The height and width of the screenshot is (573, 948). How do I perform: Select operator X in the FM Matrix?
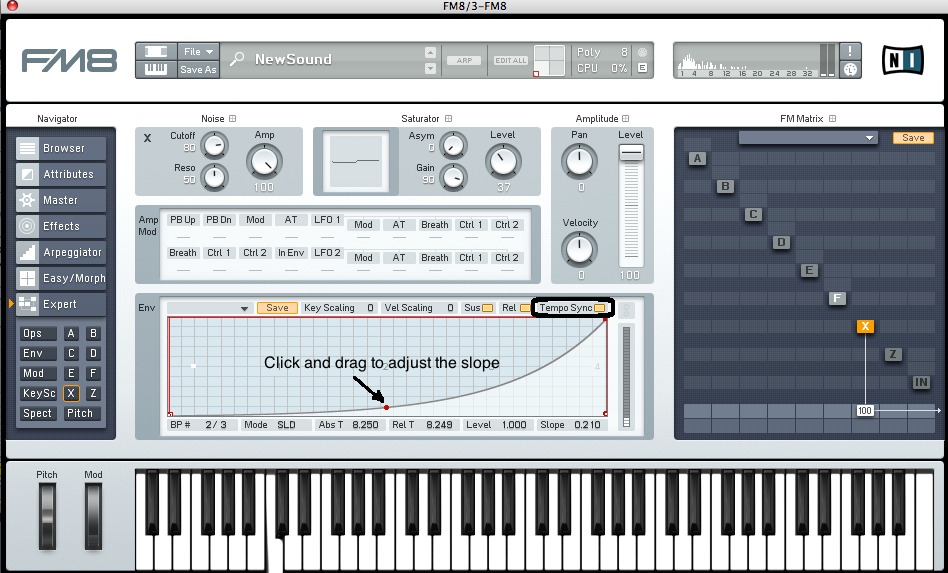tap(866, 326)
